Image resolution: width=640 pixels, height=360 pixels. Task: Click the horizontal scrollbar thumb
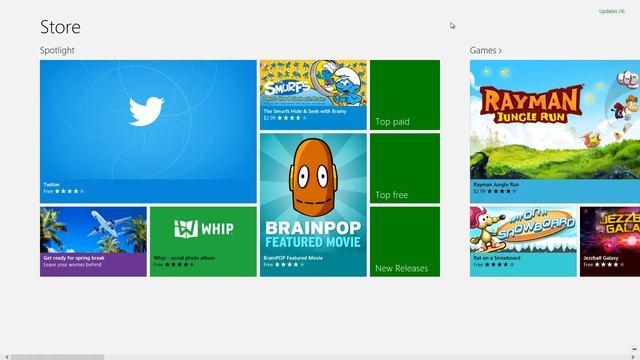[x=57, y=357]
